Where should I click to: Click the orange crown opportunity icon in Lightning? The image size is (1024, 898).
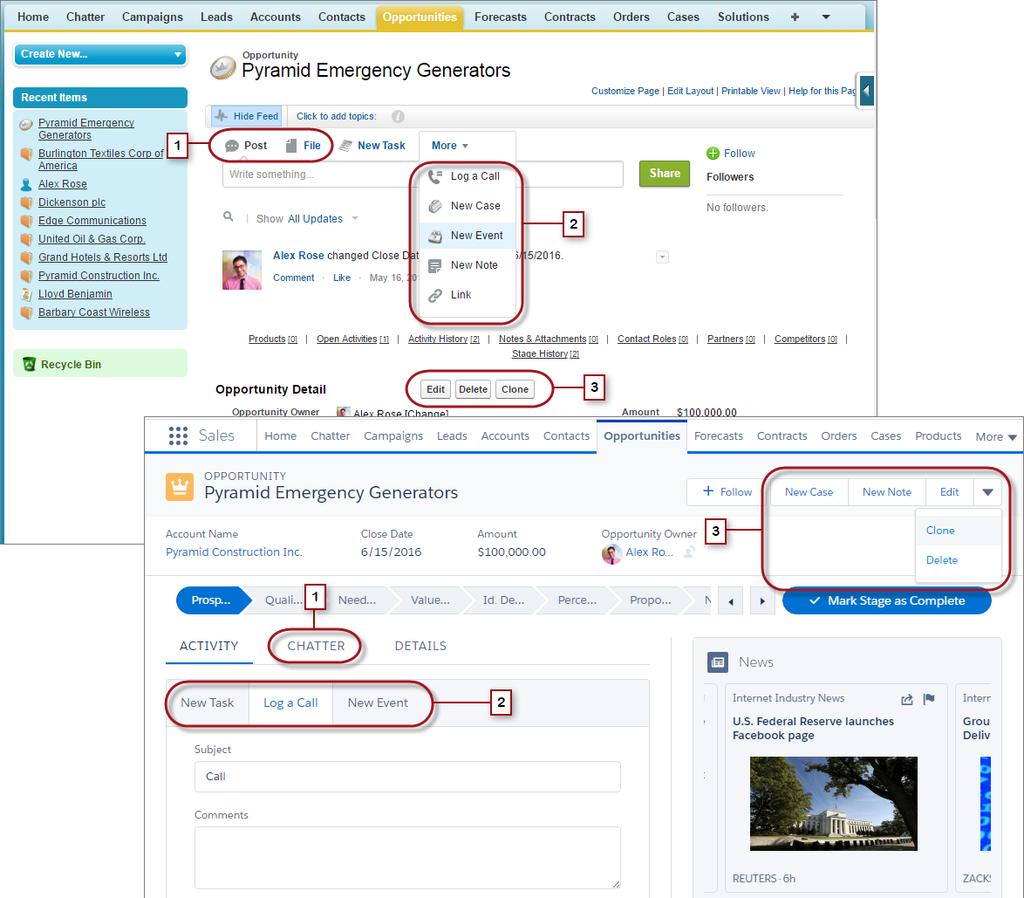(x=180, y=487)
